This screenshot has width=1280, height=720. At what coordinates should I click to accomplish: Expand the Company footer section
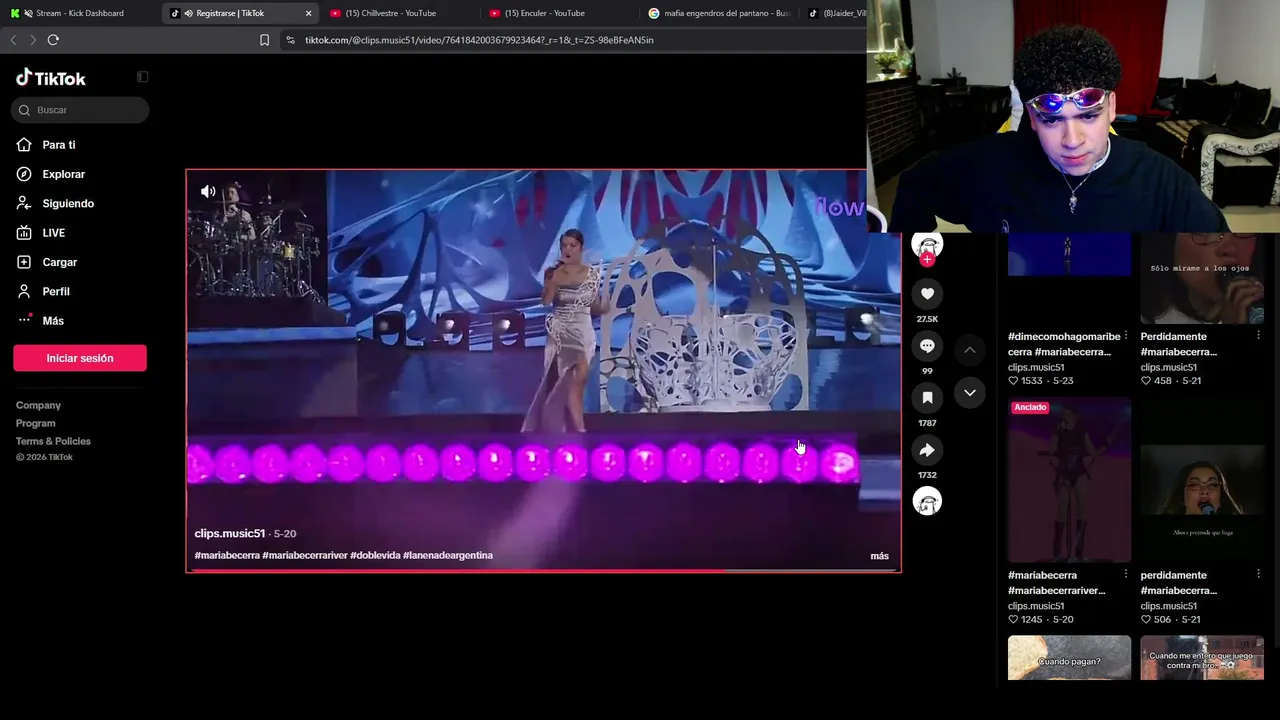point(38,405)
